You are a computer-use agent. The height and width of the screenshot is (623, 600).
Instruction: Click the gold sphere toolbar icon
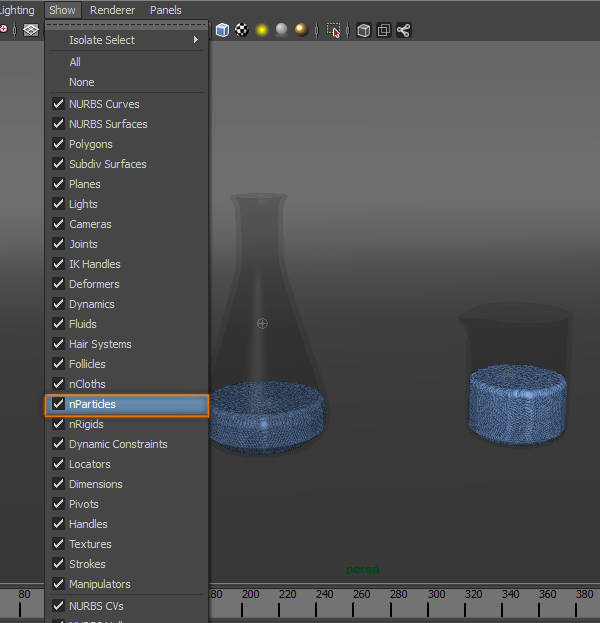pos(301,30)
